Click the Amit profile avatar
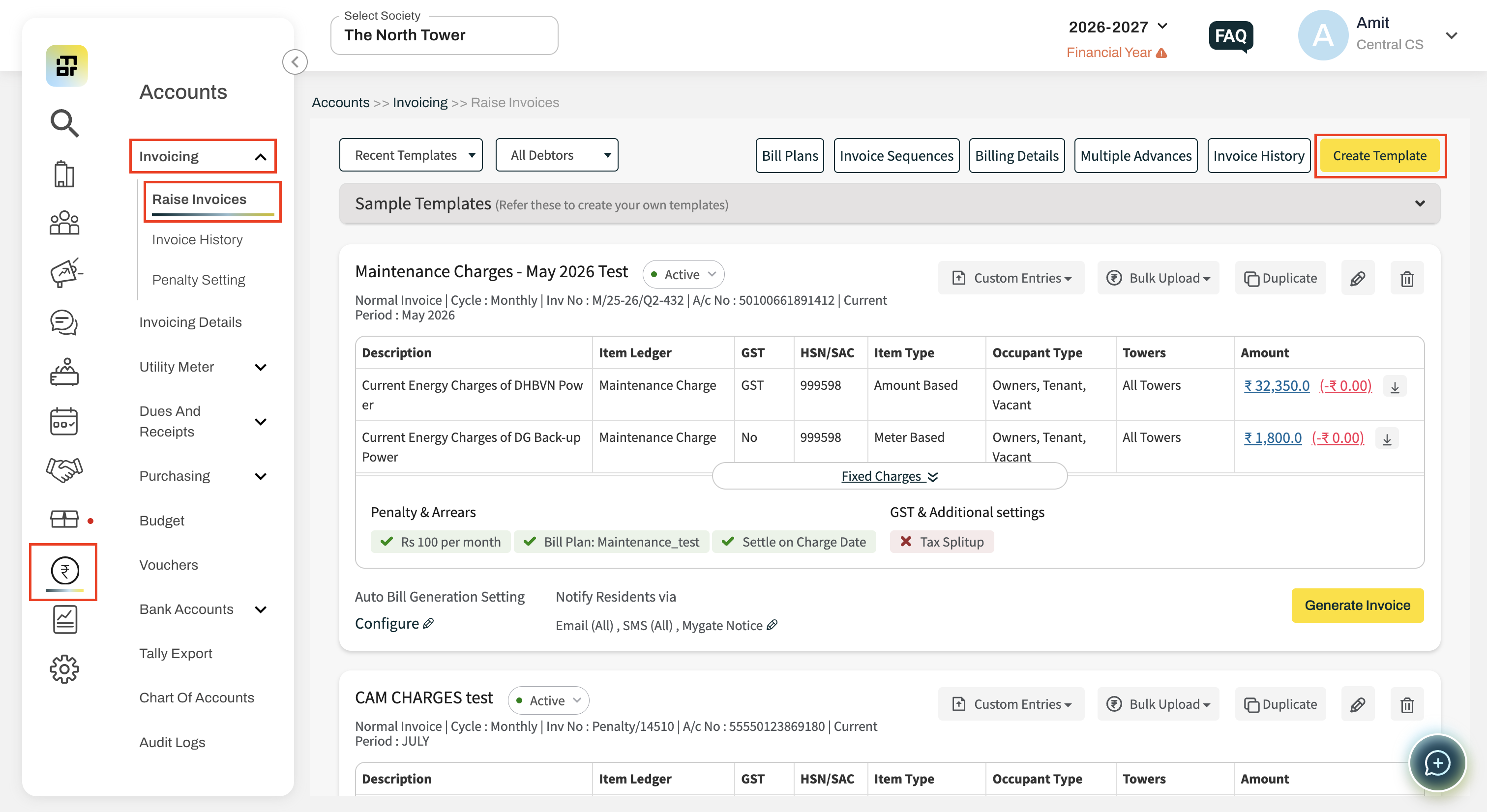 pyautogui.click(x=1323, y=35)
